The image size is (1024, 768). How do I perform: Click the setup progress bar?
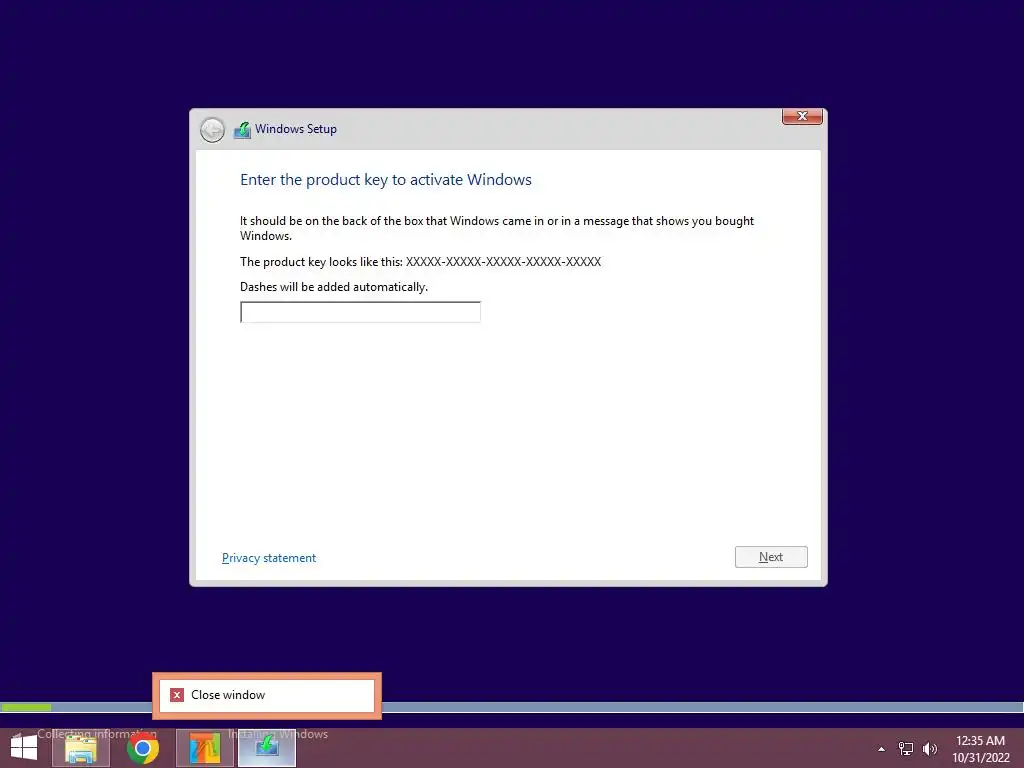[512, 707]
